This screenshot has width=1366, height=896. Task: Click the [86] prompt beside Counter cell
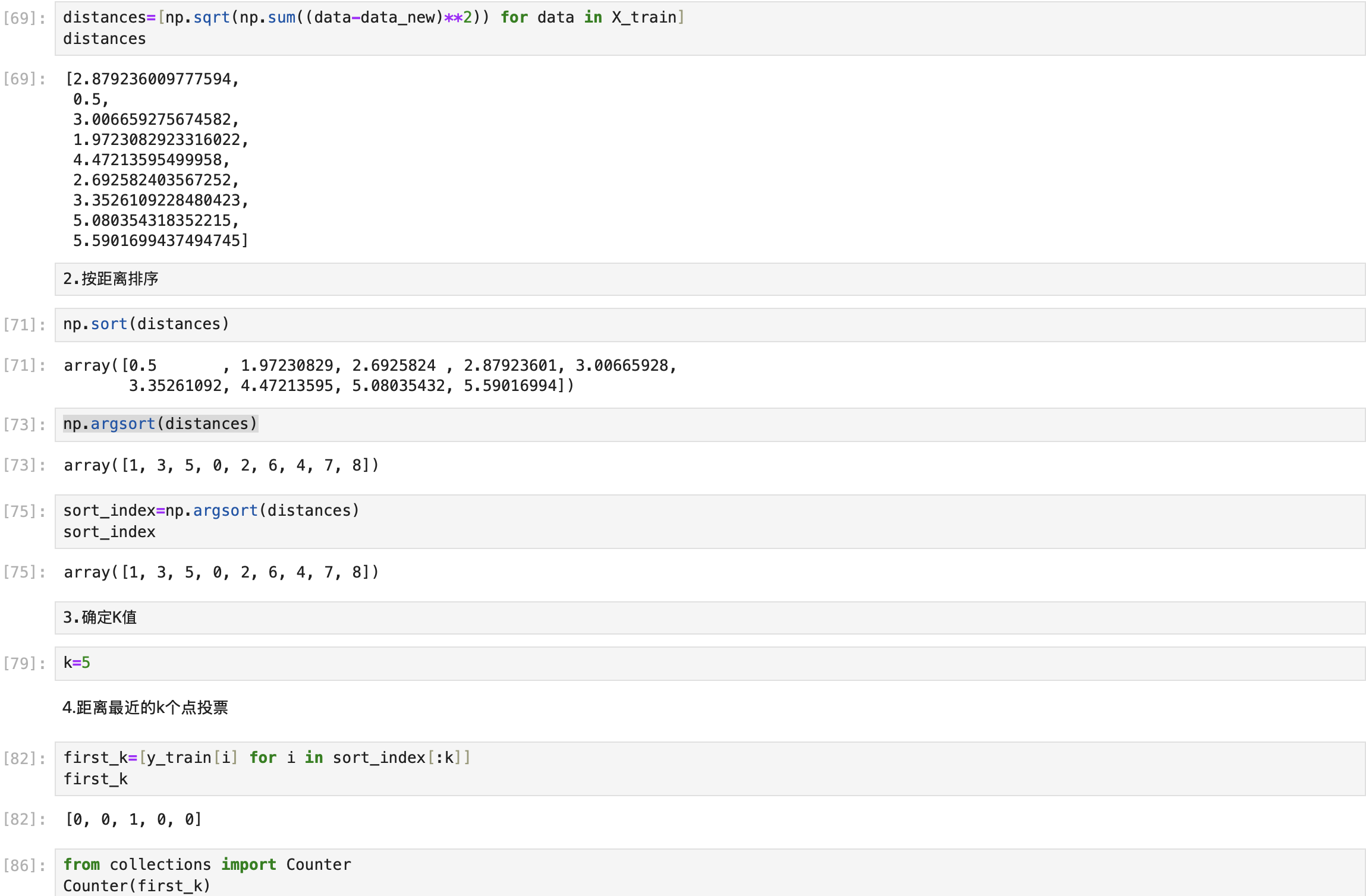point(24,866)
